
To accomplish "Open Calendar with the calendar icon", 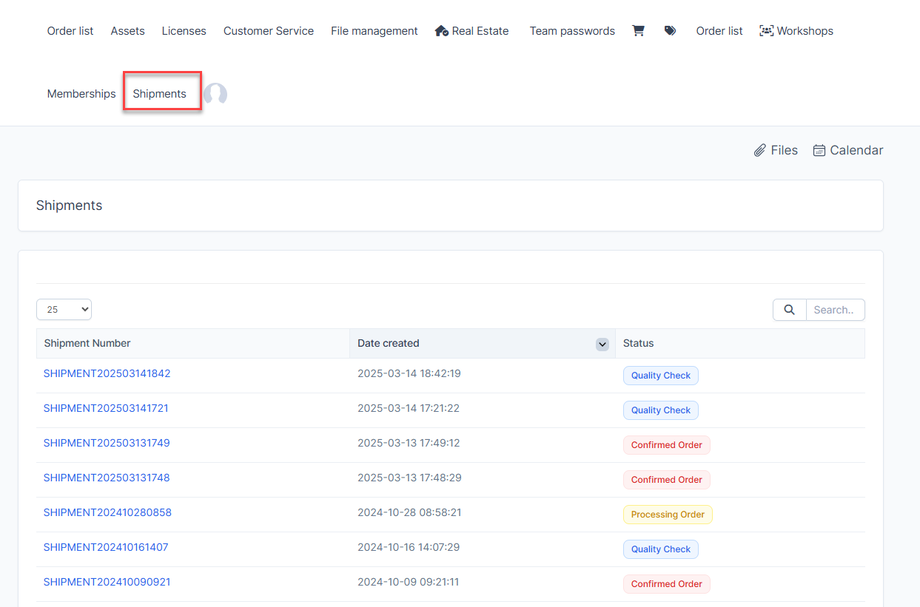I will (x=848, y=150).
